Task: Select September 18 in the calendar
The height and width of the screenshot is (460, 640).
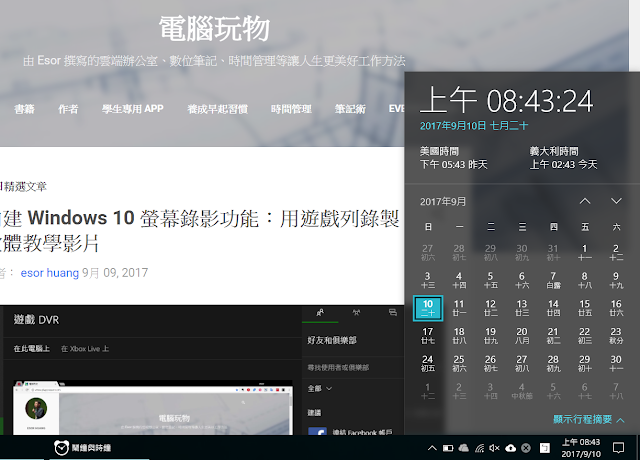Action: tap(459, 336)
